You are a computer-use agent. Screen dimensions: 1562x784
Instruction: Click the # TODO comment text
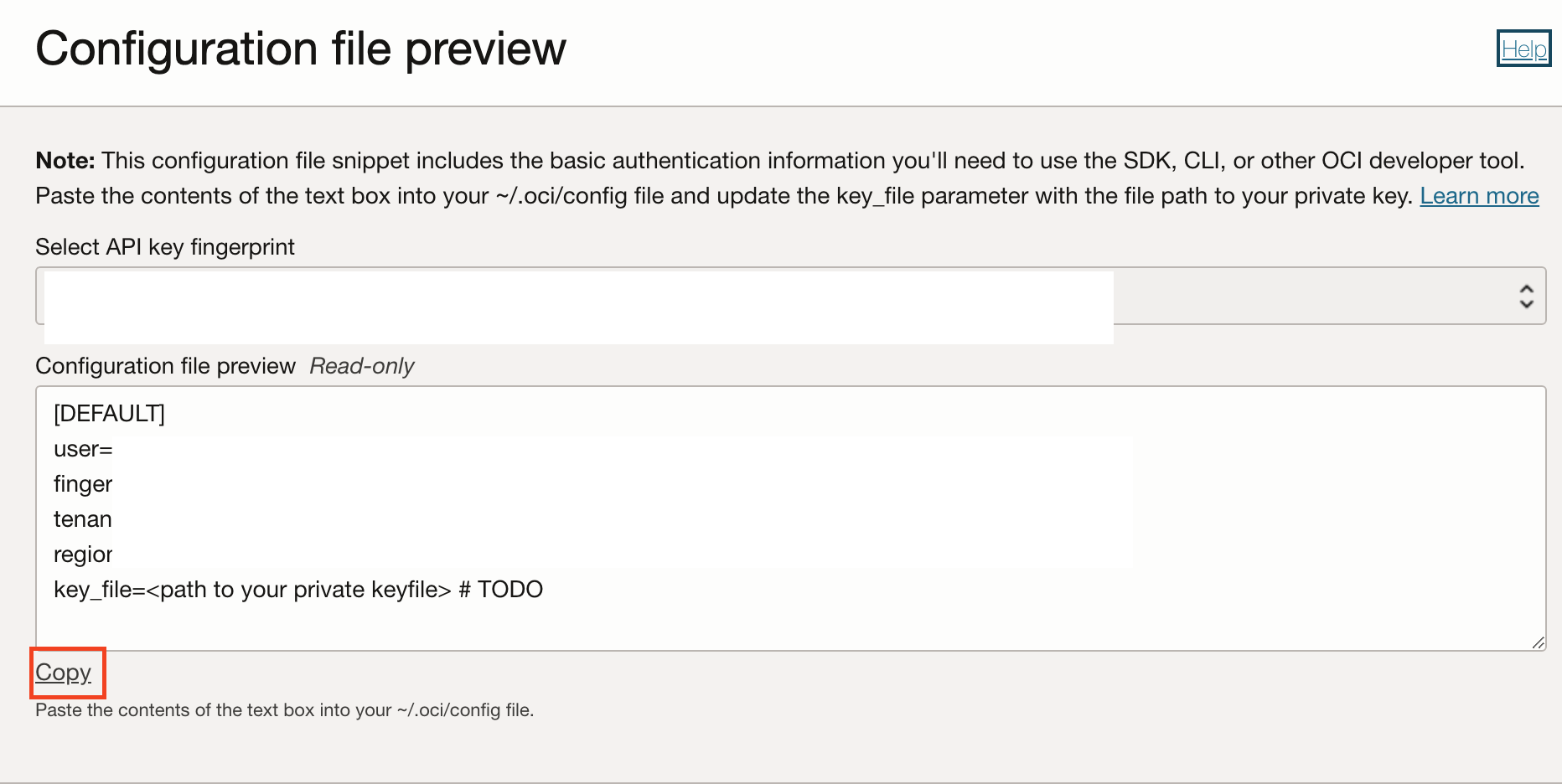(501, 590)
